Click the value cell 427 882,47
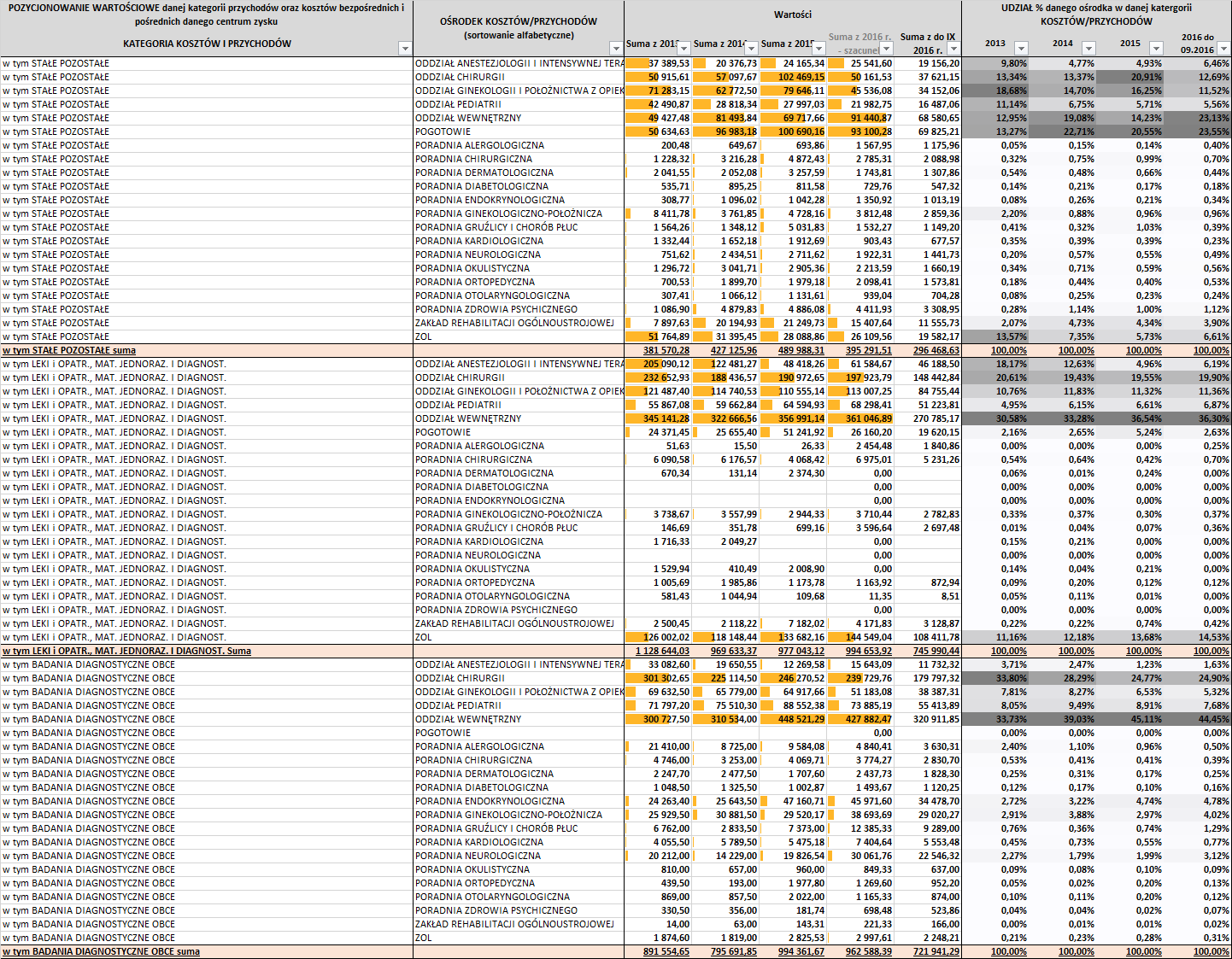 (860, 719)
